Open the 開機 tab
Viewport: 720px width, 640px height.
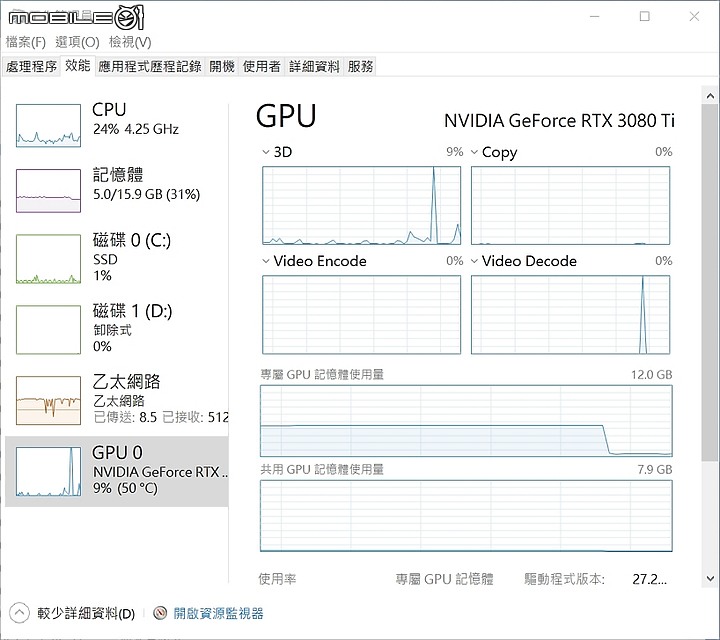pos(222,67)
